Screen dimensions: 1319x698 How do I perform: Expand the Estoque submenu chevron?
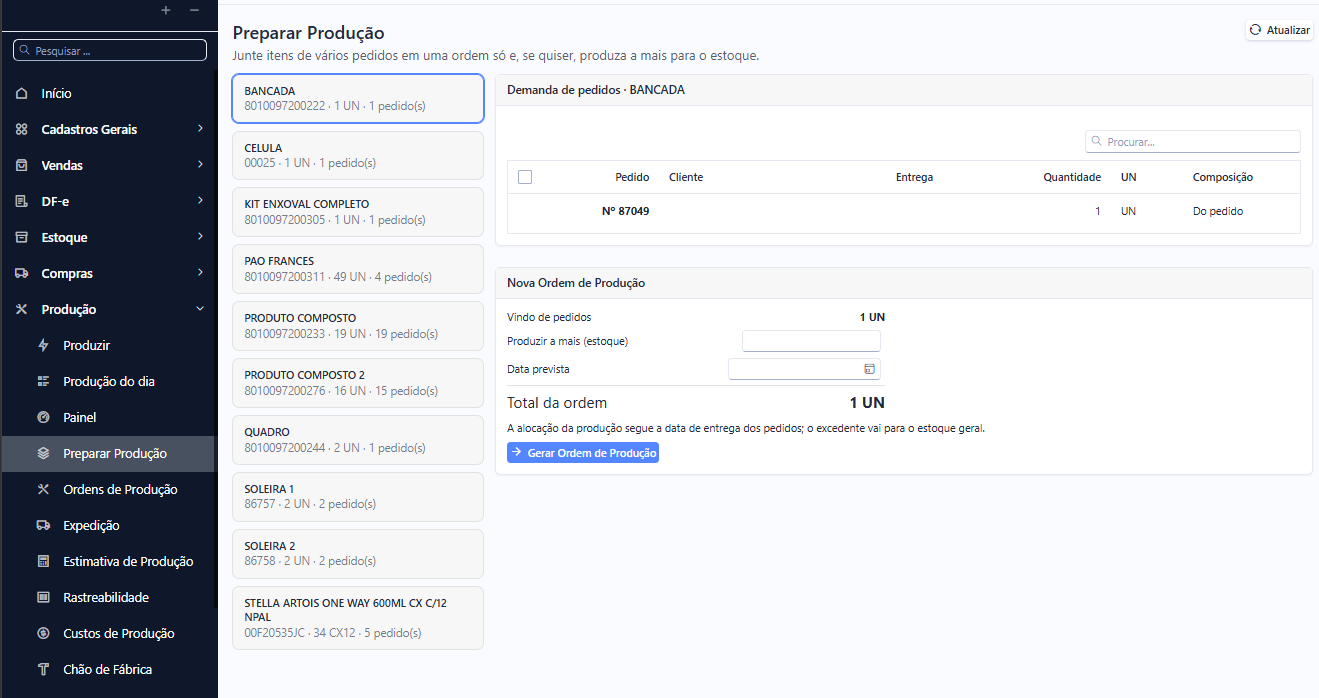pyautogui.click(x=200, y=237)
